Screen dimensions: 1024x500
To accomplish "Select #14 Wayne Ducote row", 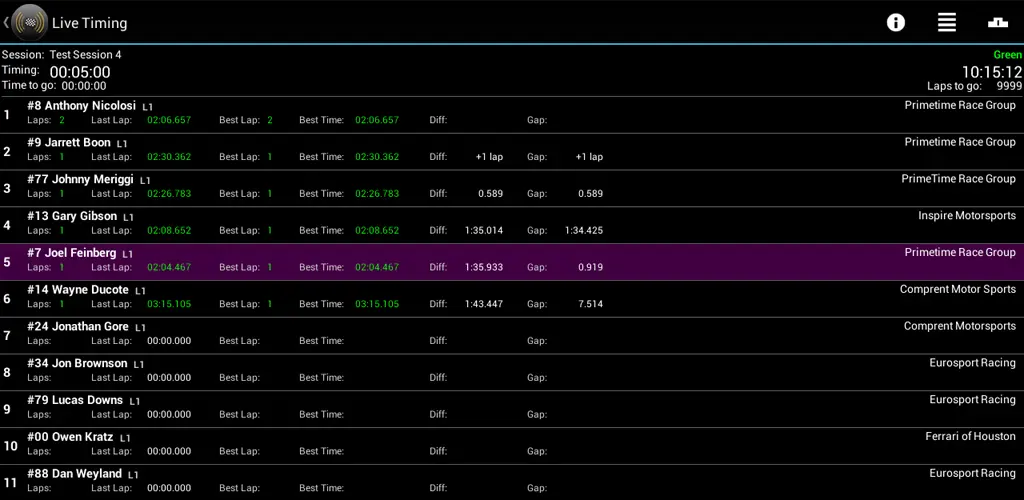I will tap(512, 299).
